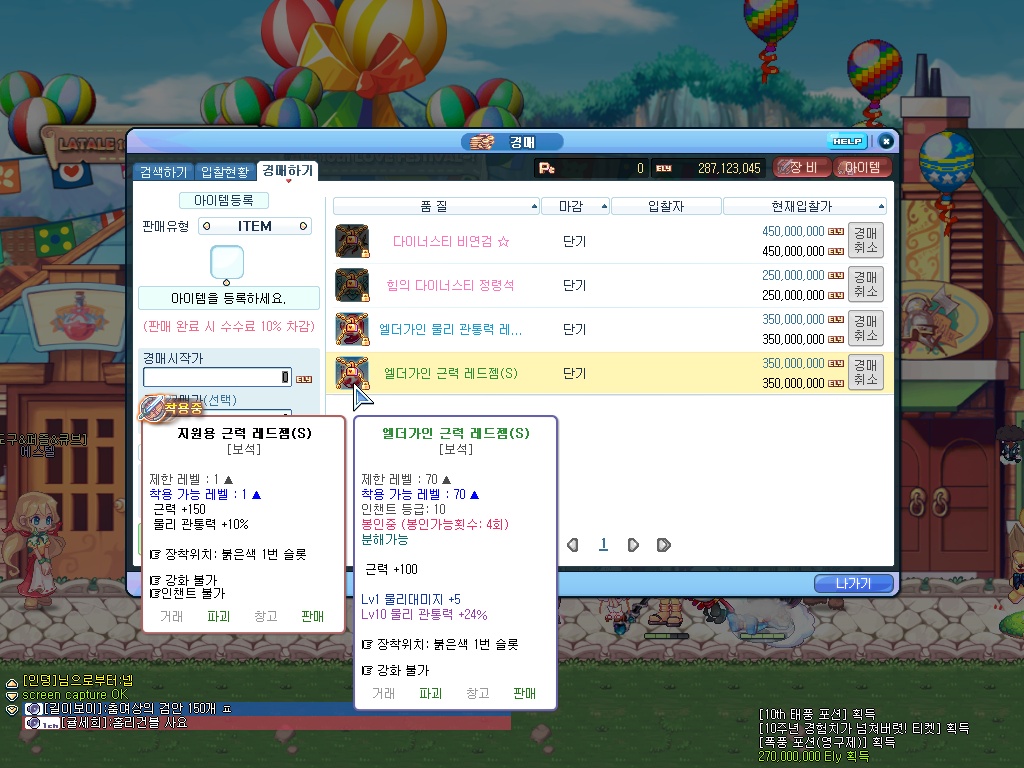
Task: Switch sale type ITEM to previous option
Action: 206,227
